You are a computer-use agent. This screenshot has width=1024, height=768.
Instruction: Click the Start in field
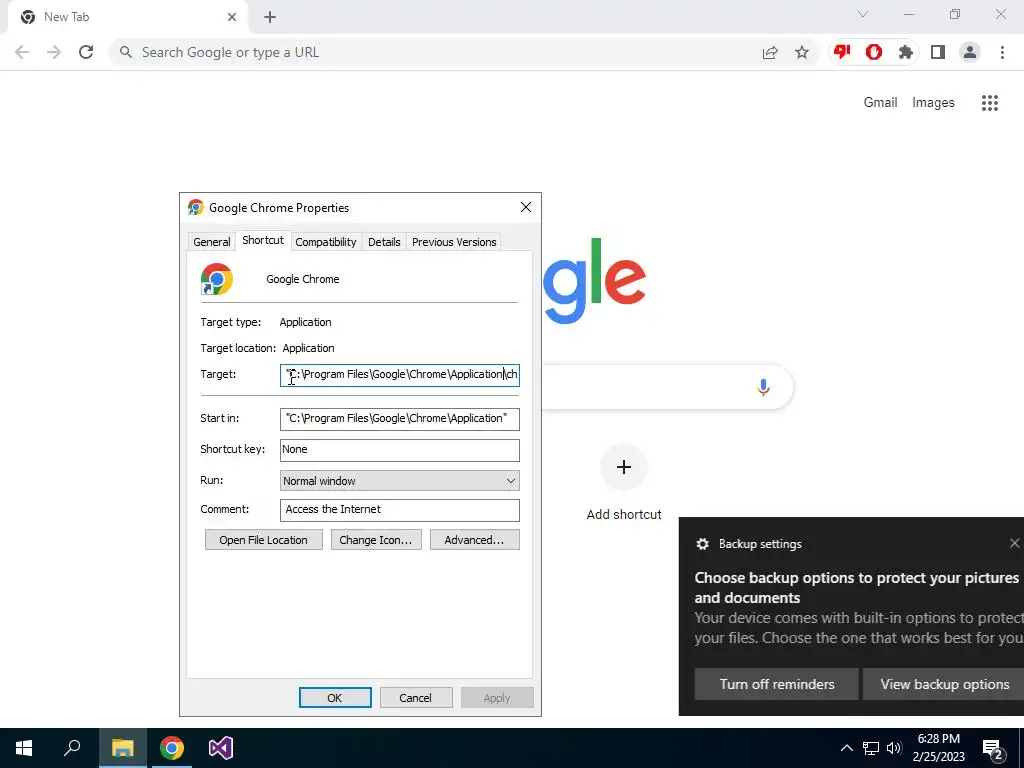(400, 419)
